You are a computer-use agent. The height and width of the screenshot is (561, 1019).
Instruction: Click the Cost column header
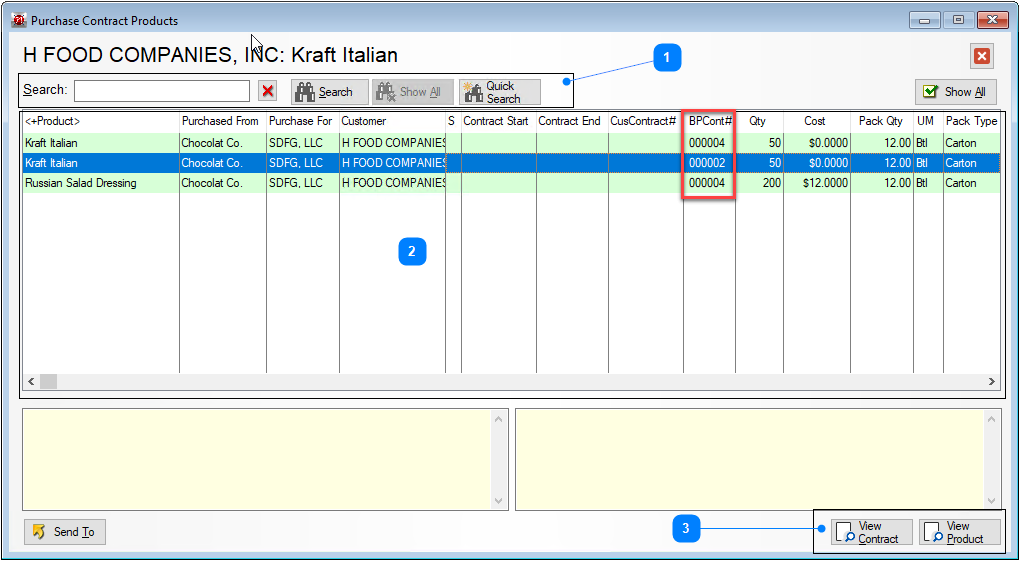(x=817, y=121)
